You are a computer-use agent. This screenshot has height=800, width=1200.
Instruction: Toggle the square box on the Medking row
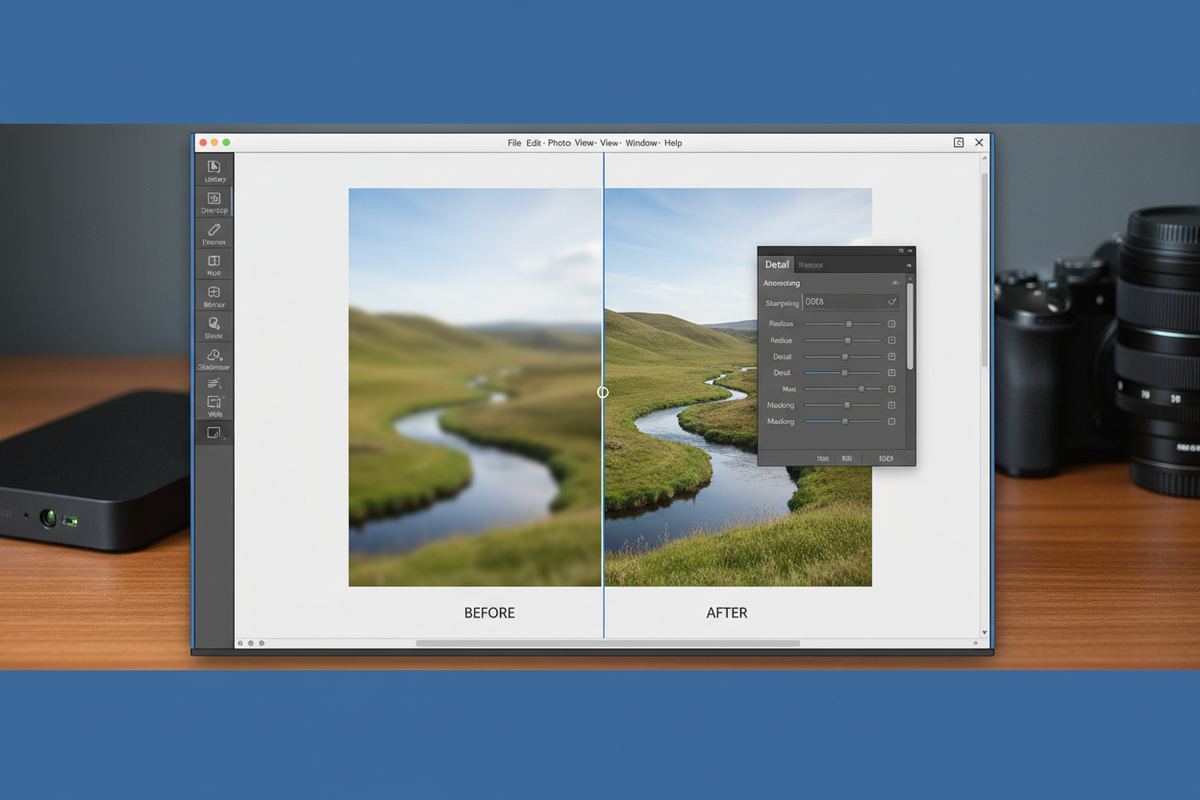(891, 405)
